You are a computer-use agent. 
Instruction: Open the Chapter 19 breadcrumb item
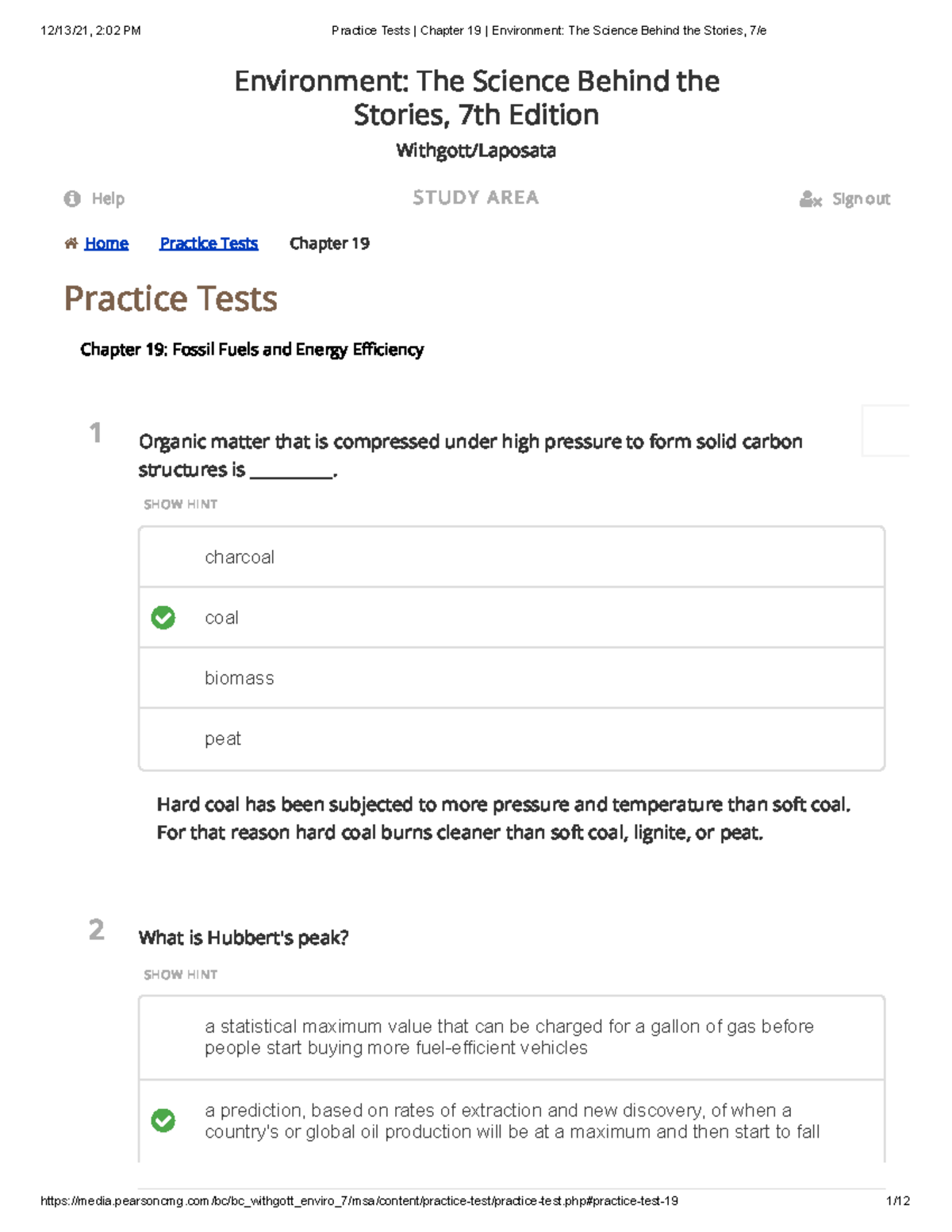329,244
